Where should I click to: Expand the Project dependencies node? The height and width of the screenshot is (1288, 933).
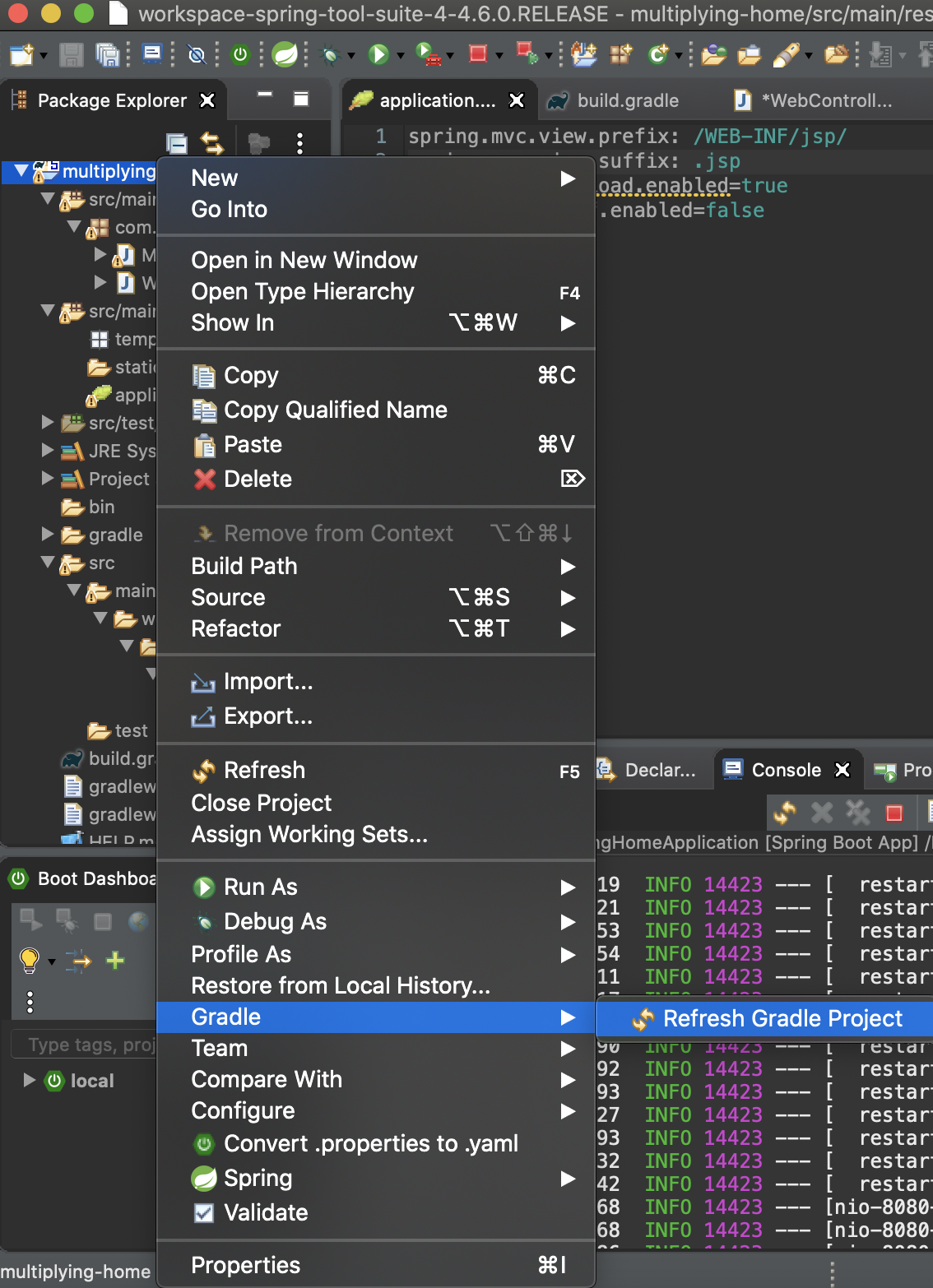pyautogui.click(x=49, y=478)
